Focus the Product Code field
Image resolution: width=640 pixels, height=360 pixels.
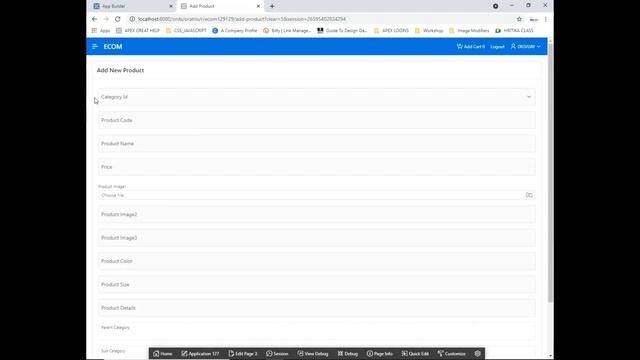[x=317, y=120]
